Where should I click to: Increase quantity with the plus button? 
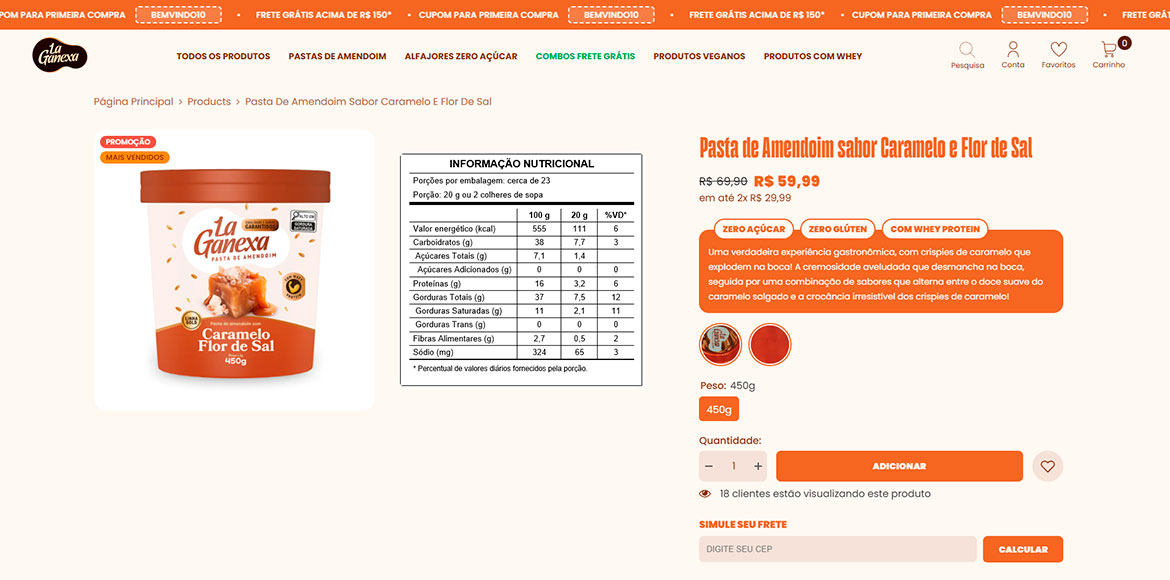758,466
